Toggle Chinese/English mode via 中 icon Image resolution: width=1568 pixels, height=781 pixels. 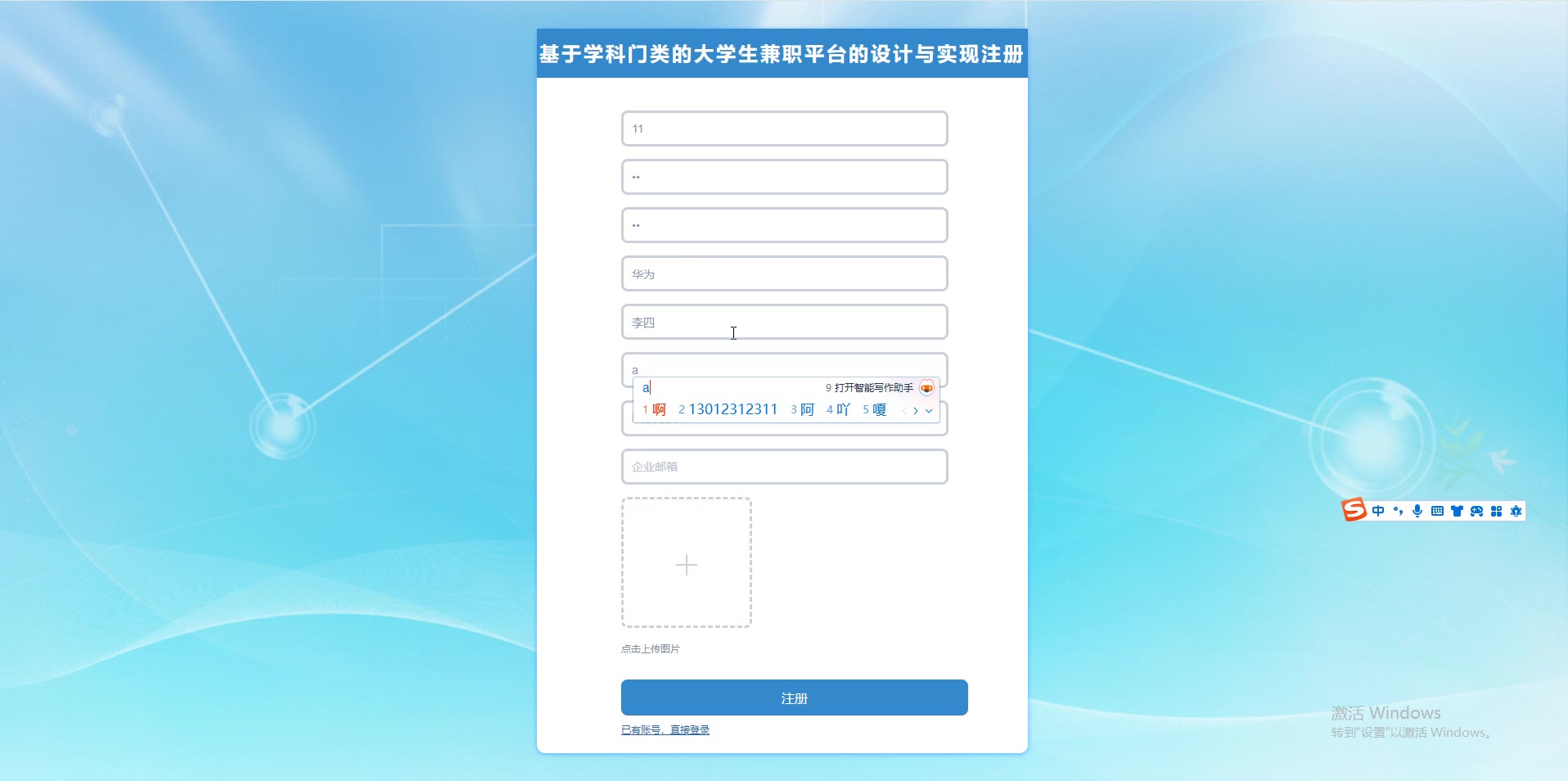1379,511
